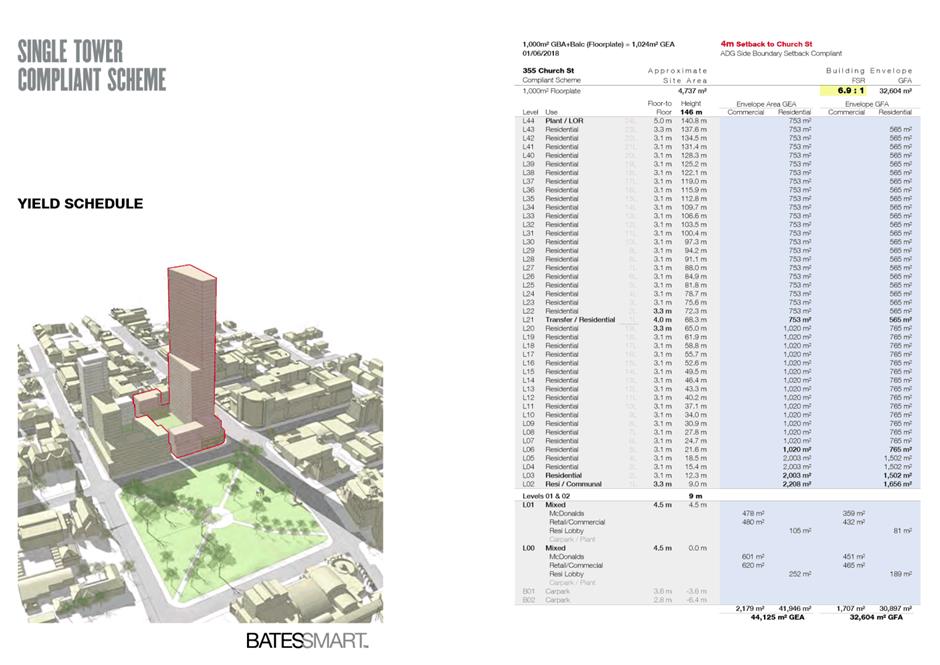Click the 'L44 Plant / LOR' row label
The width and height of the screenshot is (940, 665).
(553, 121)
